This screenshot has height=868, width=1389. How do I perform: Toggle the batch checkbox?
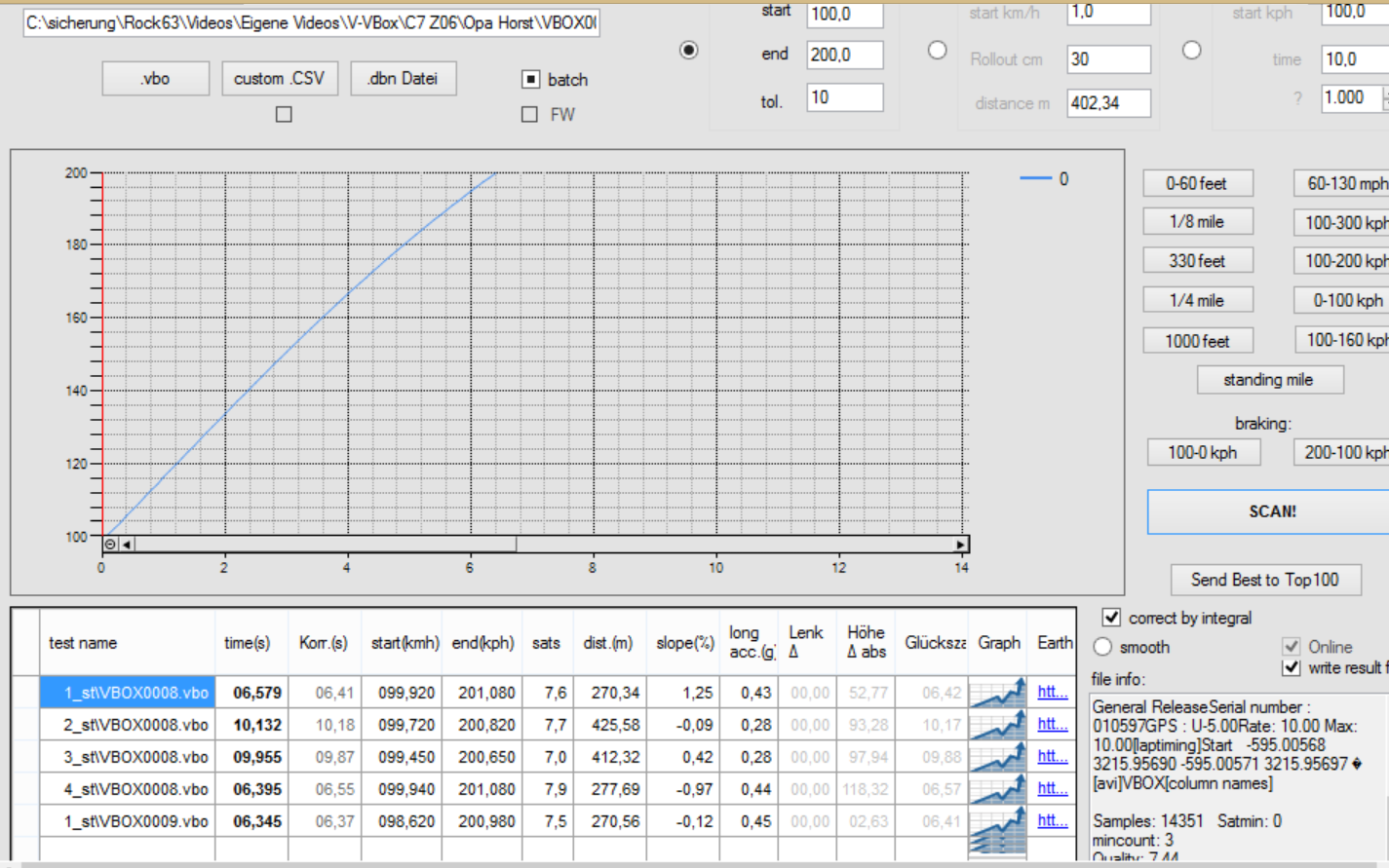[x=530, y=80]
